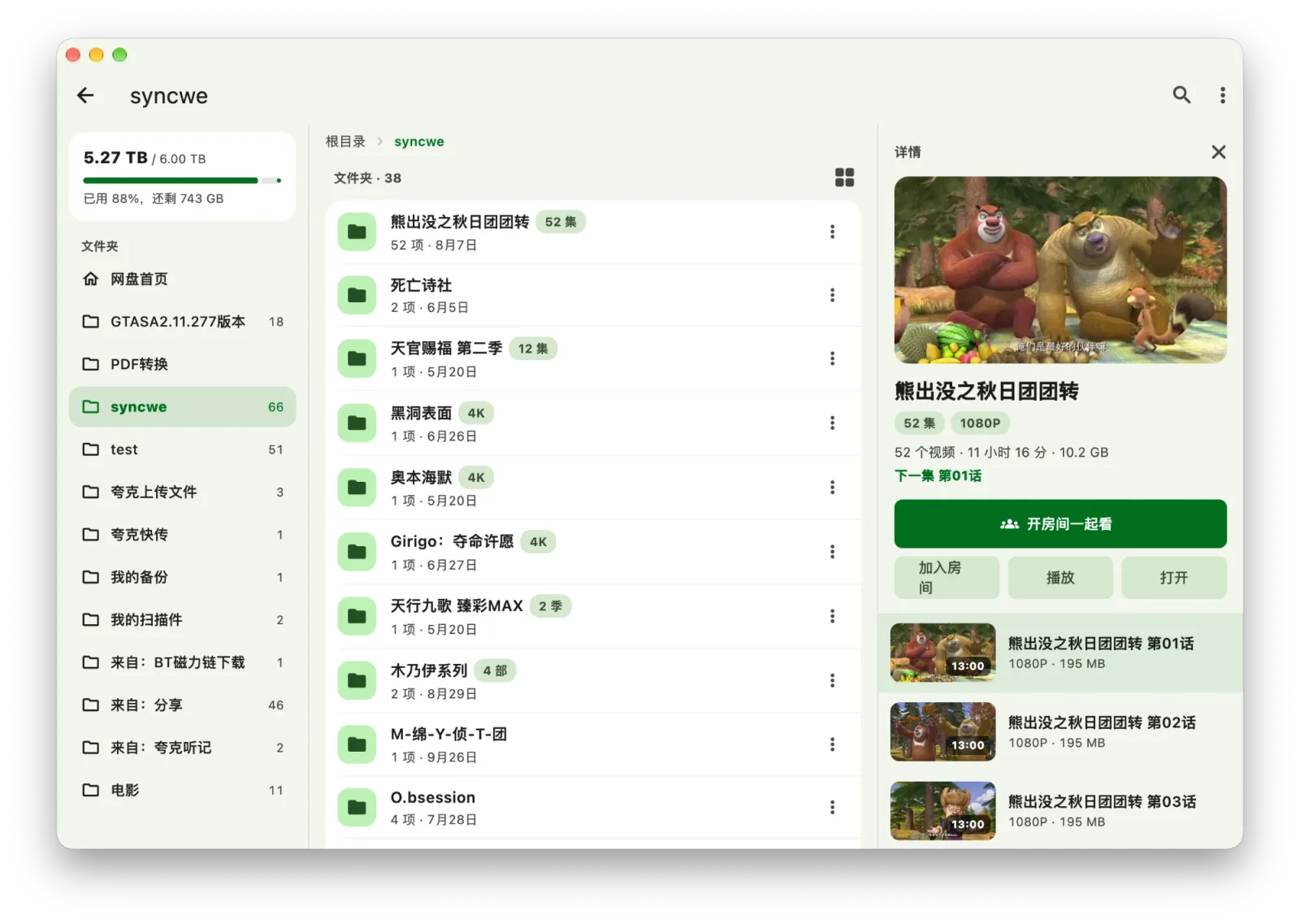Open 天行九歌 臻彩MAX folder row

(x=593, y=616)
